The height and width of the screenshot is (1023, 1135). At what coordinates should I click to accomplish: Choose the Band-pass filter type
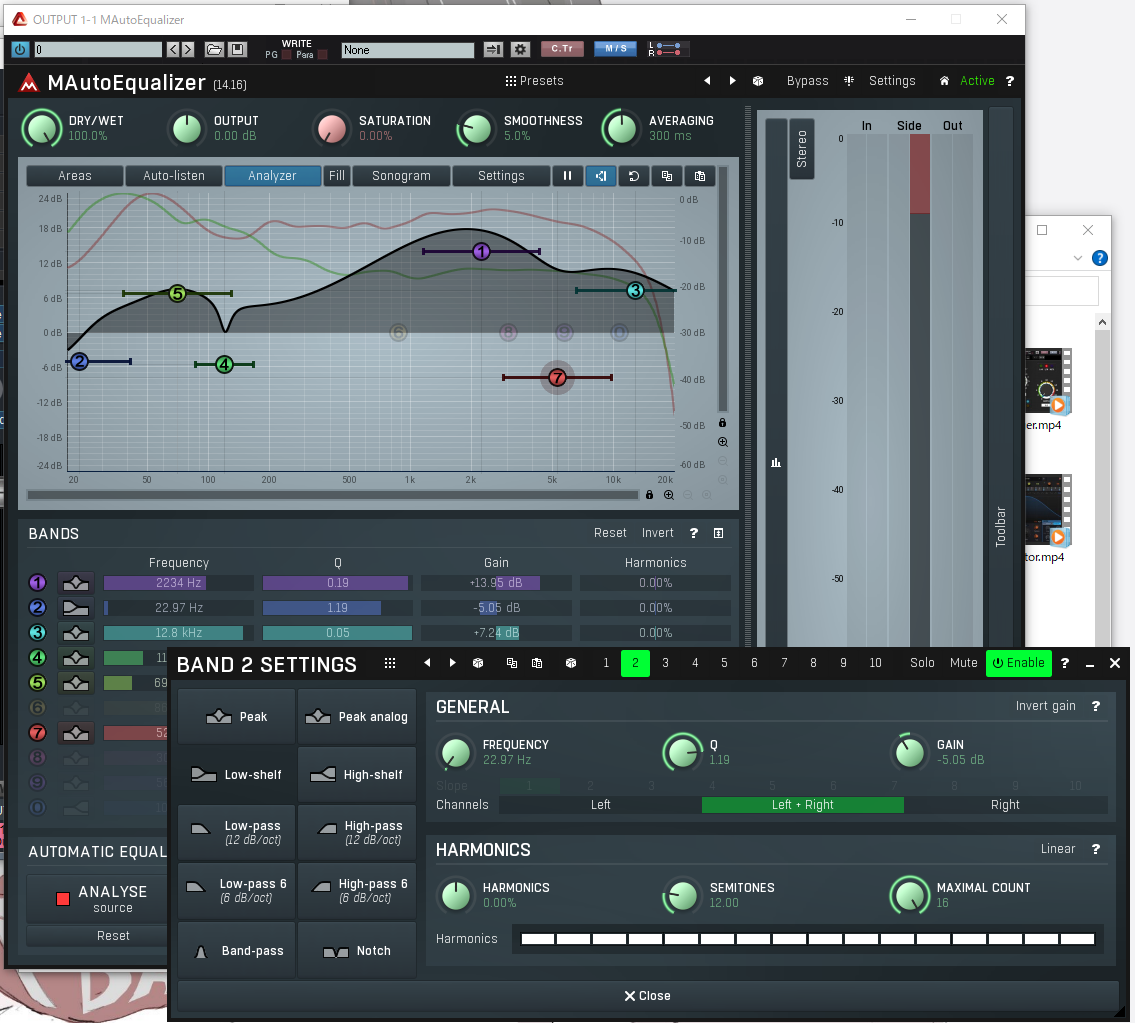pos(236,950)
